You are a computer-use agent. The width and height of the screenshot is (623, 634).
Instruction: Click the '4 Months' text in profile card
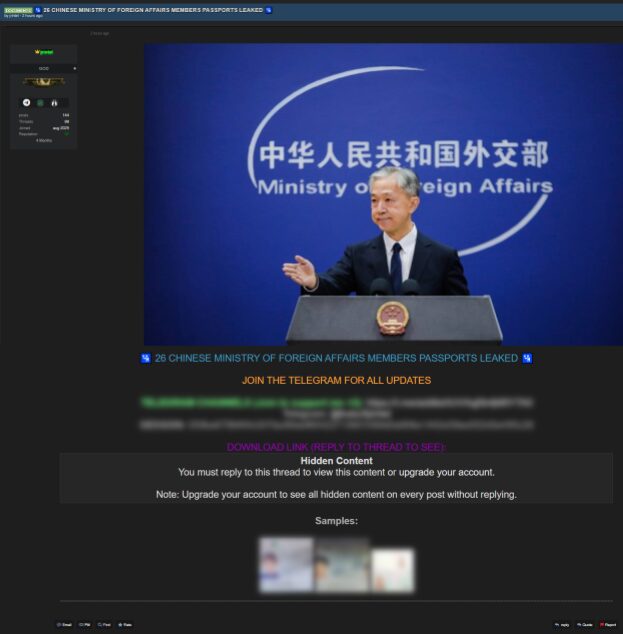tap(44, 141)
